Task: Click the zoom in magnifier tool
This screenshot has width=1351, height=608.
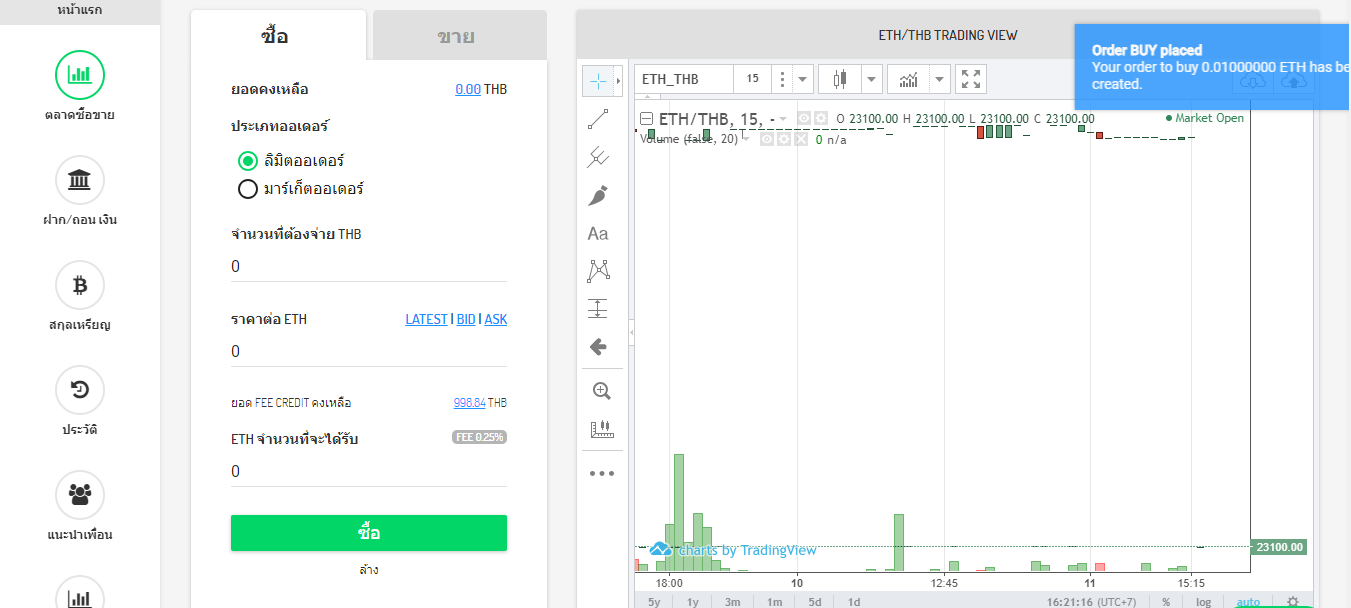Action: tap(601, 391)
